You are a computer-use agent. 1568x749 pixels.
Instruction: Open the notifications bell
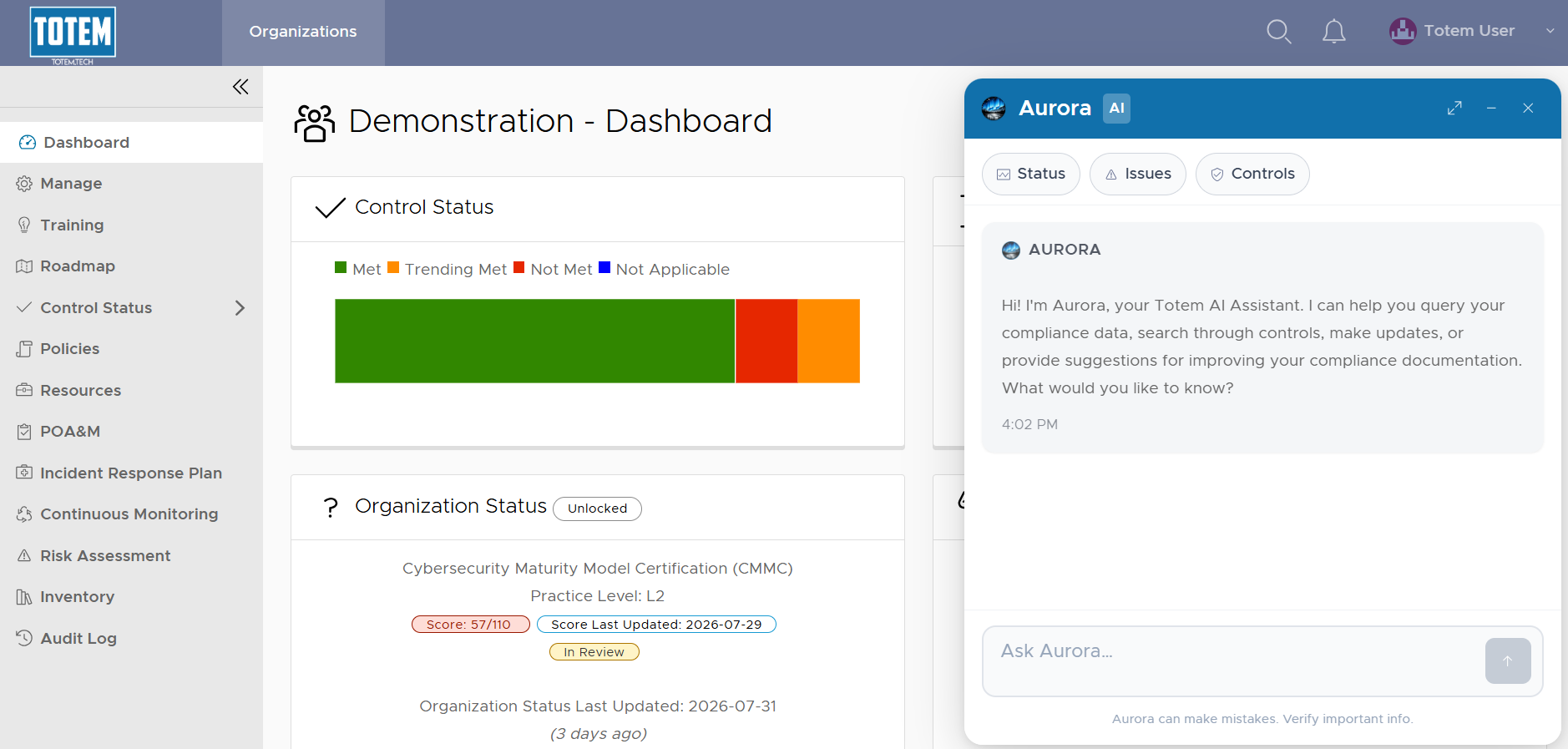coord(1334,32)
